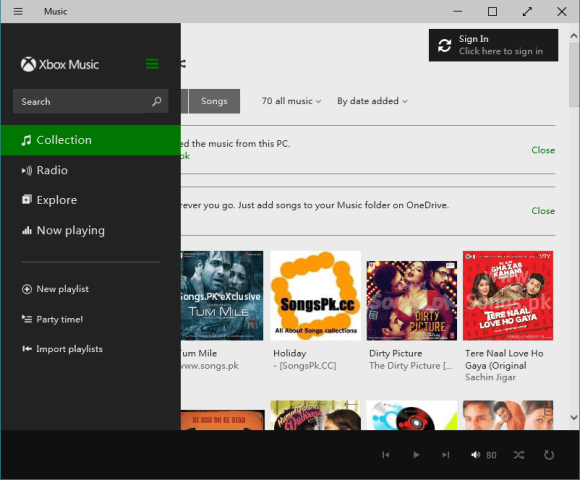Toggle shuffle mode

[519, 455]
